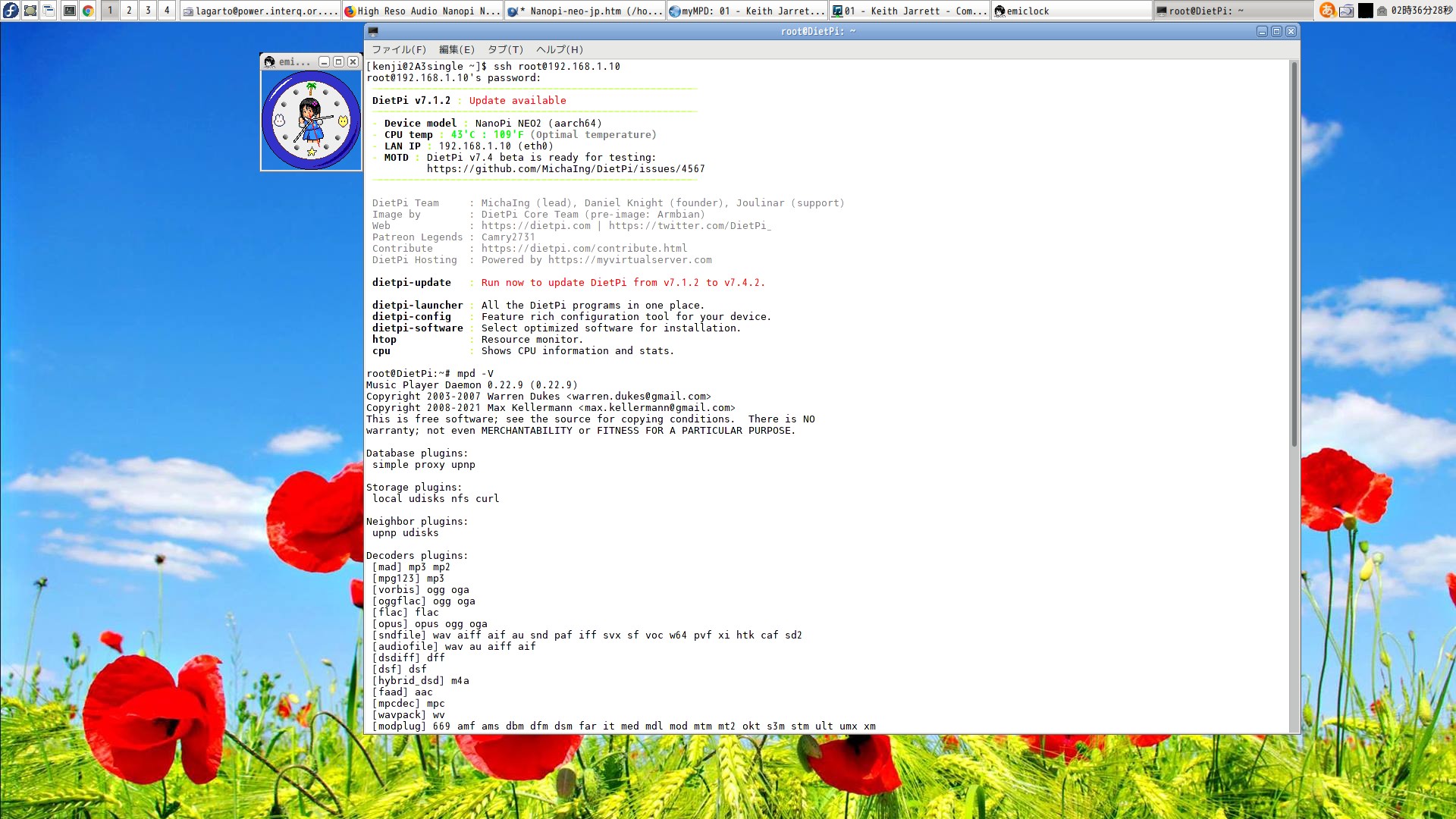Screen dimensions: 1456x819
Task: Switch to High Reso Audio Nanopi Firefox task
Action: click(x=422, y=11)
